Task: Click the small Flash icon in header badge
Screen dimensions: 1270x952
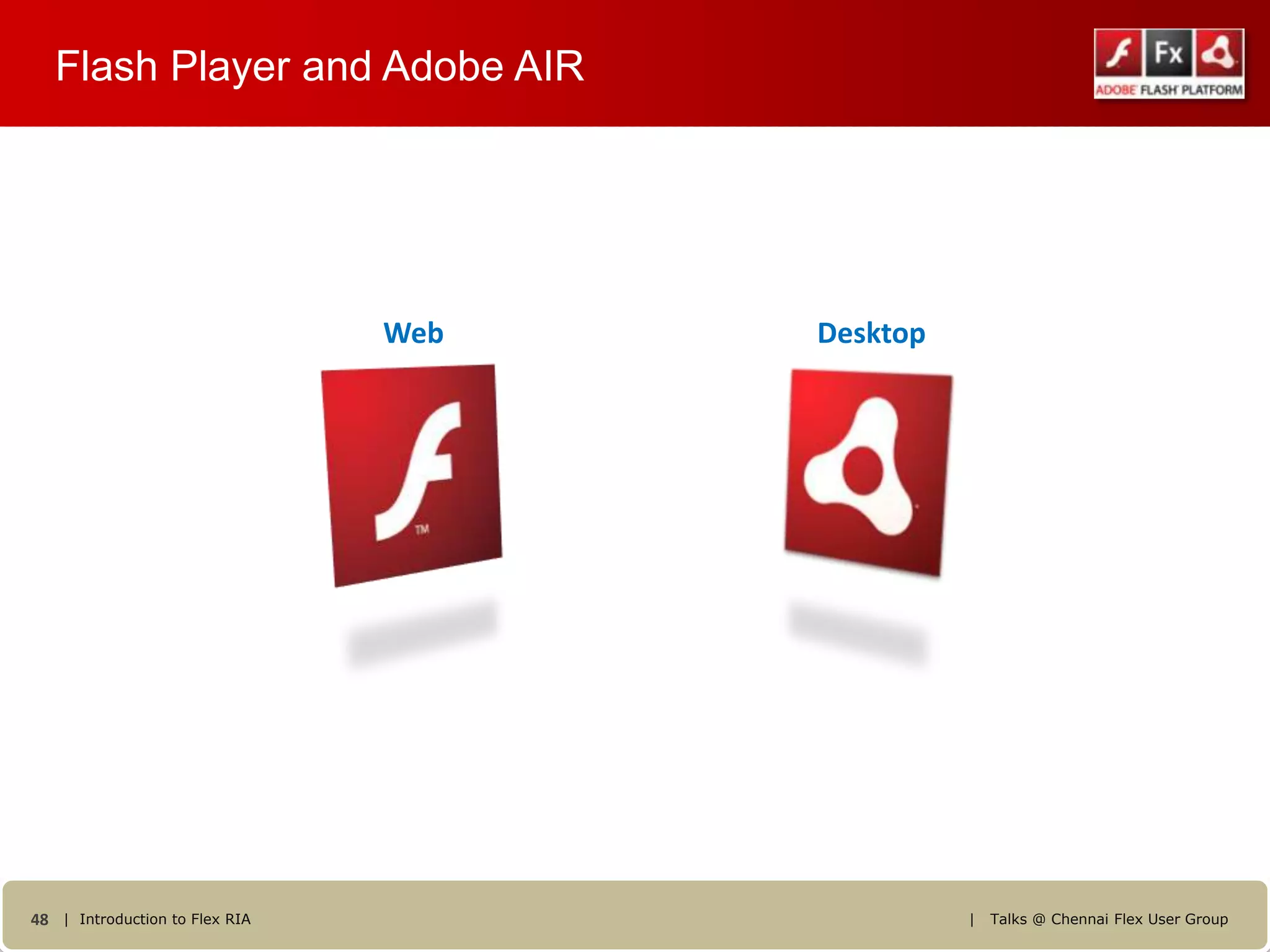Action: point(1119,53)
